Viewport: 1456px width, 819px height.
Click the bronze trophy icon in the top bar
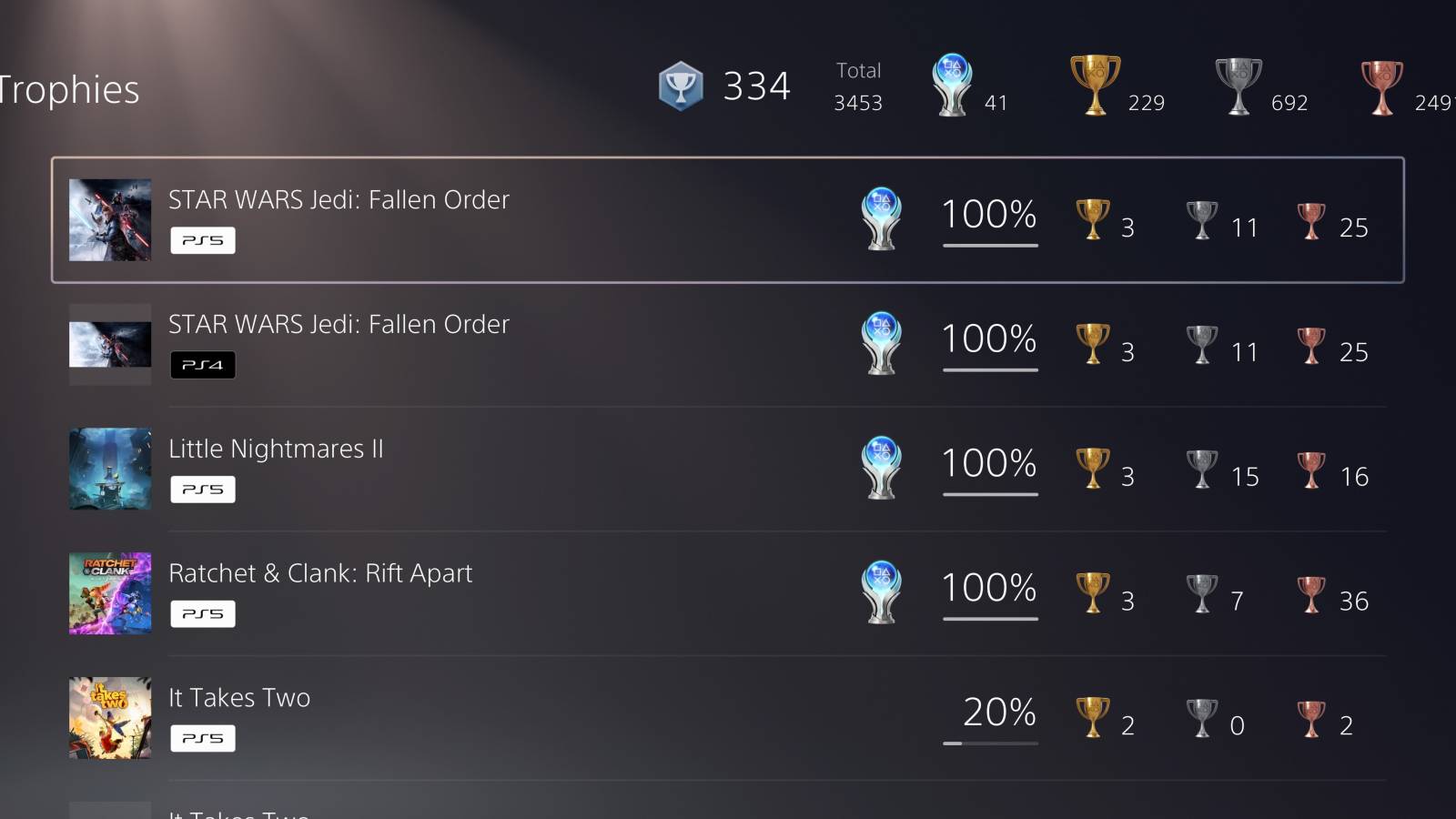pos(1383,86)
